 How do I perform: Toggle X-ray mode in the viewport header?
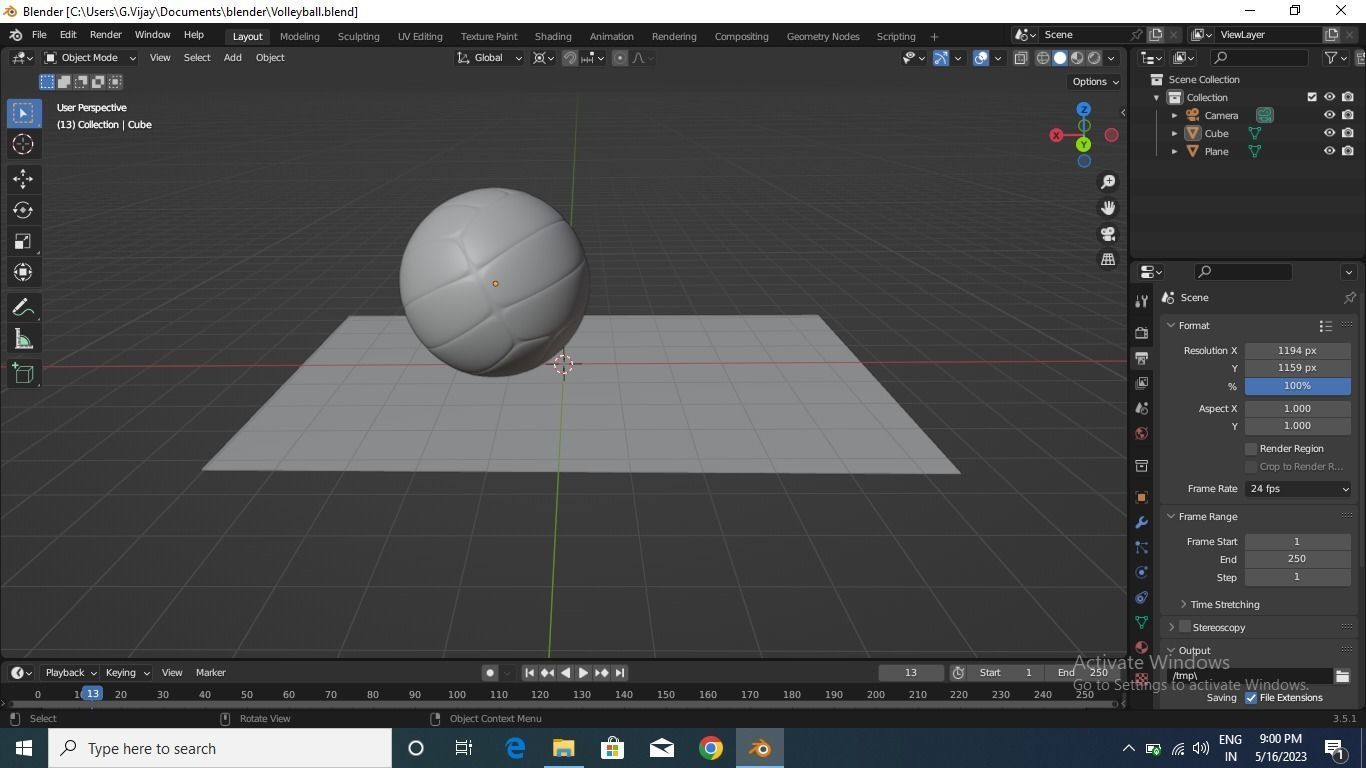(1020, 58)
